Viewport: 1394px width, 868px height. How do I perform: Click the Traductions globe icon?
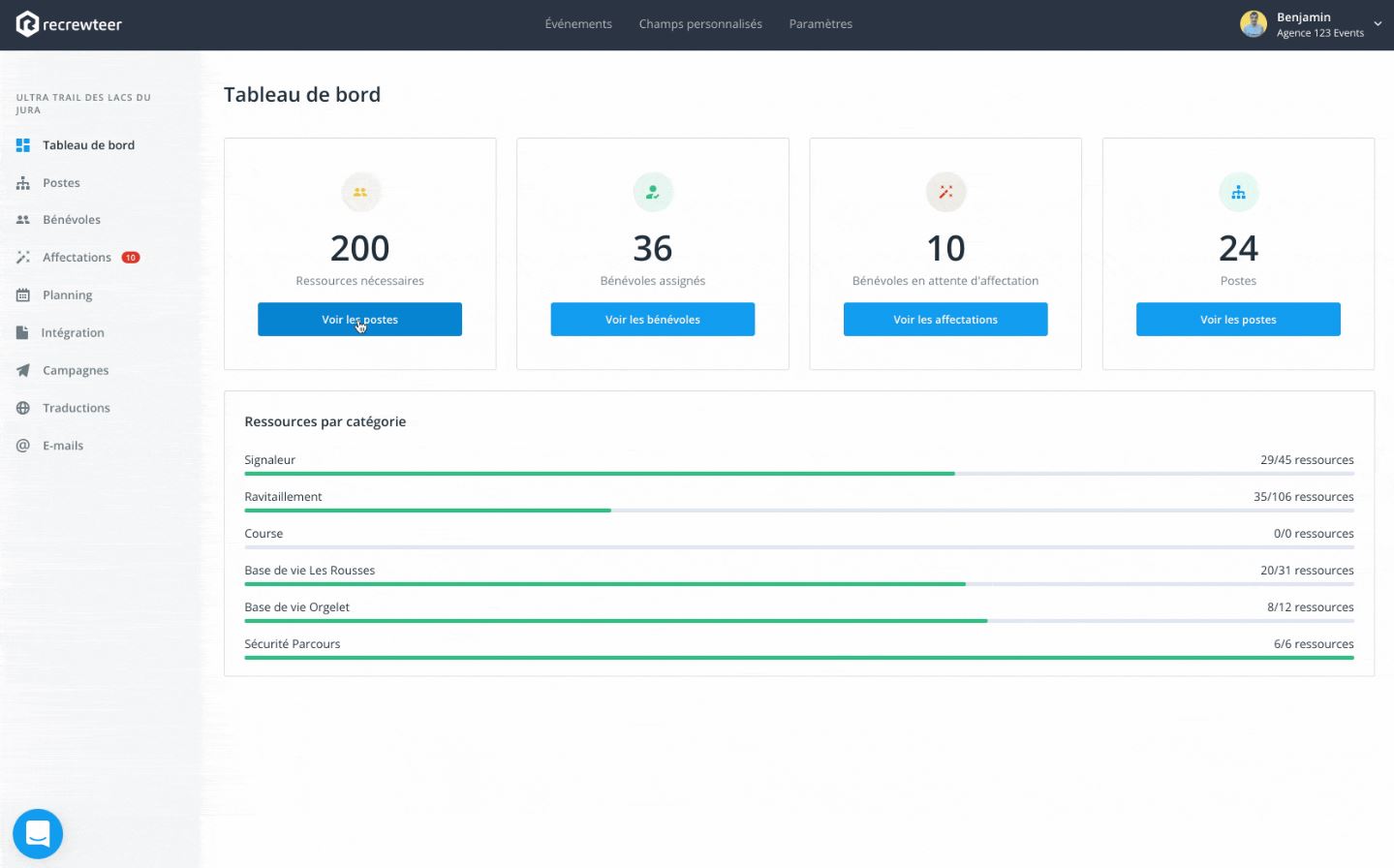pos(23,409)
